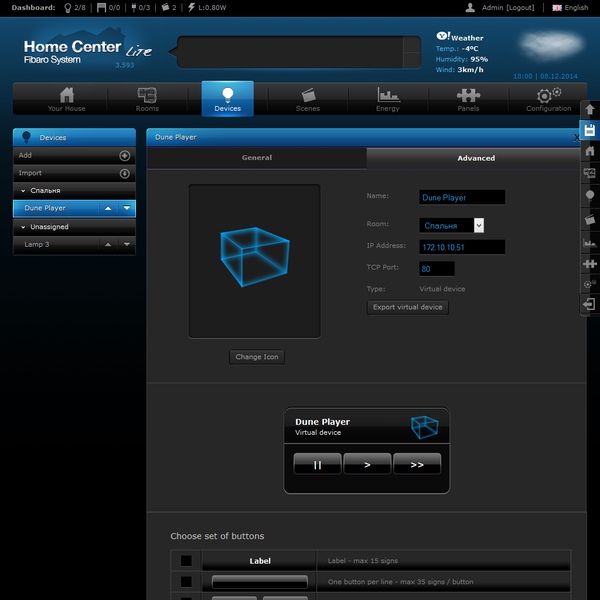The image size is (600, 600).
Task: Click the plus icon next to Add
Action: click(124, 156)
